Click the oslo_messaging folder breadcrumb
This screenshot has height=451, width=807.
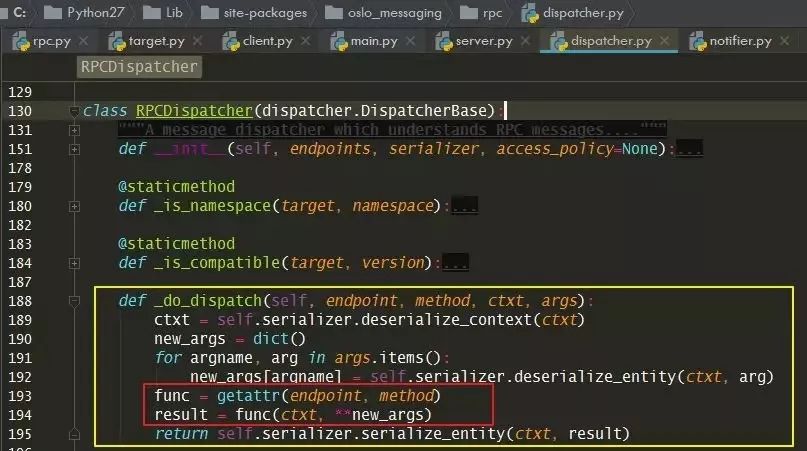click(383, 12)
